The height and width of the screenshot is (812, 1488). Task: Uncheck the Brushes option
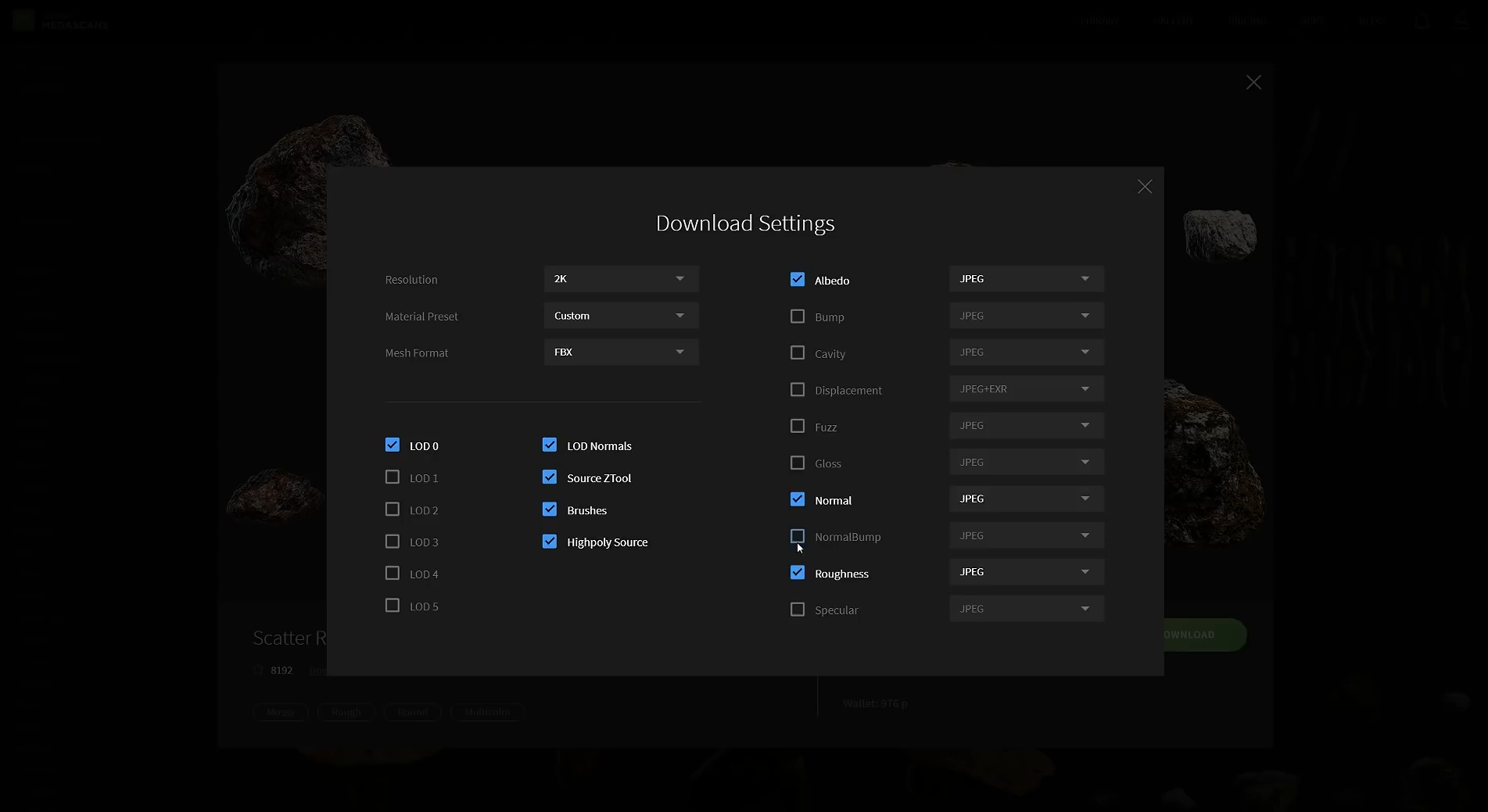tap(550, 510)
